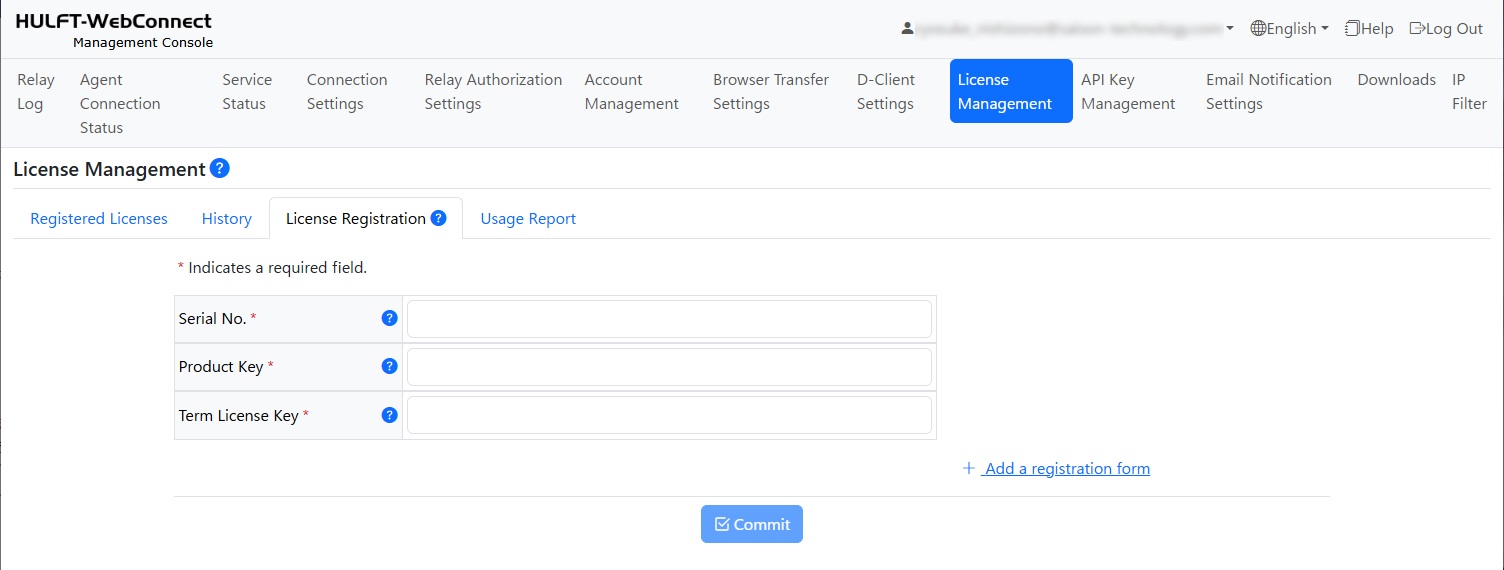1504x570 pixels.
Task: Open API Key Management page
Action: [1128, 91]
